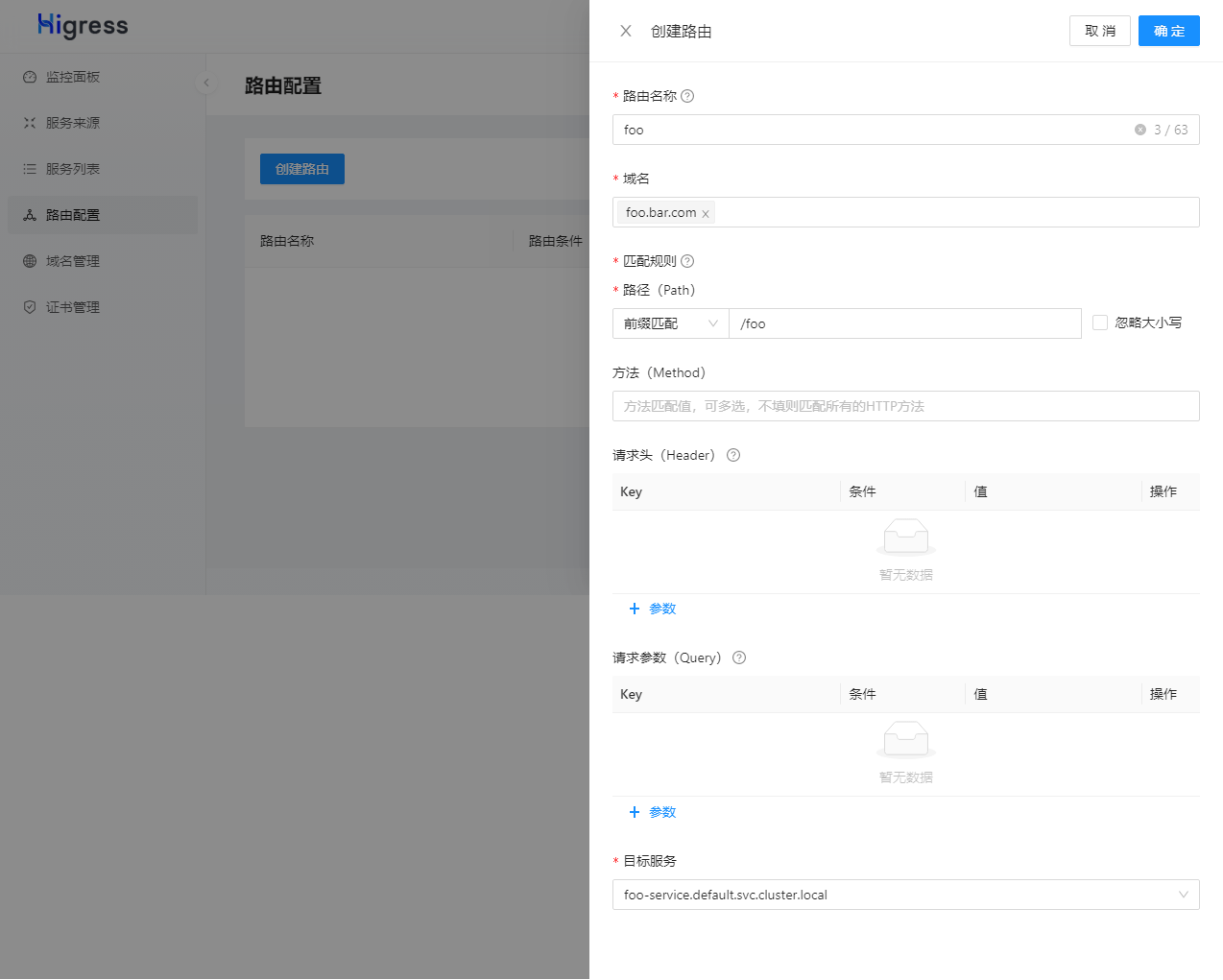Image resolution: width=1223 pixels, height=980 pixels.
Task: Click the help icon beside 路由名称
Action: (687, 96)
